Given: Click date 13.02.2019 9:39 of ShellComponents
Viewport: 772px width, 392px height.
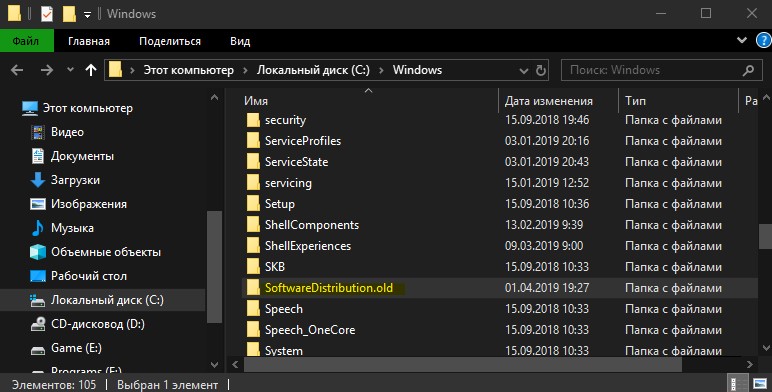Looking at the screenshot, I should 544,225.
